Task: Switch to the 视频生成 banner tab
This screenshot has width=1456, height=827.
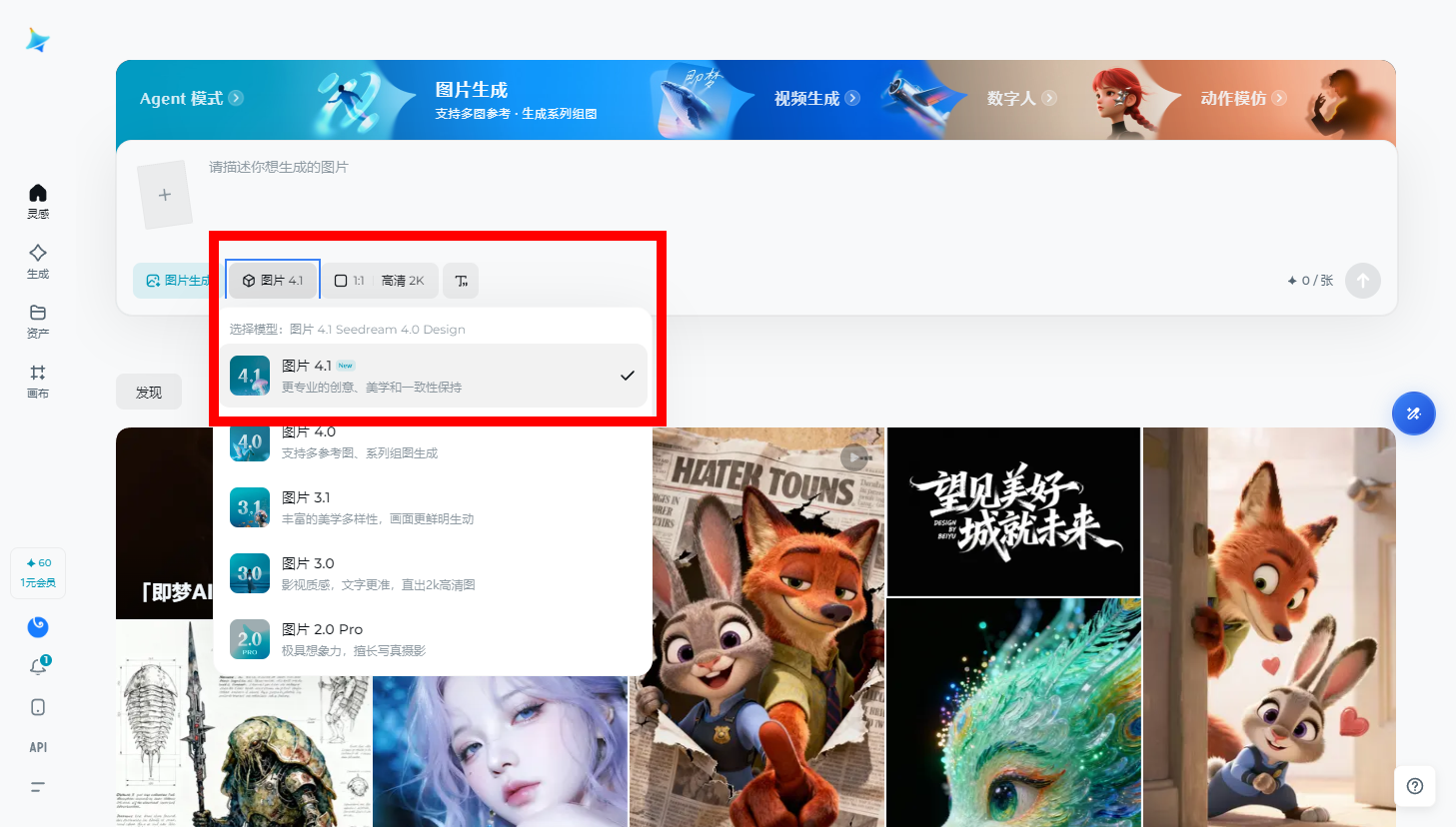Action: point(815,99)
